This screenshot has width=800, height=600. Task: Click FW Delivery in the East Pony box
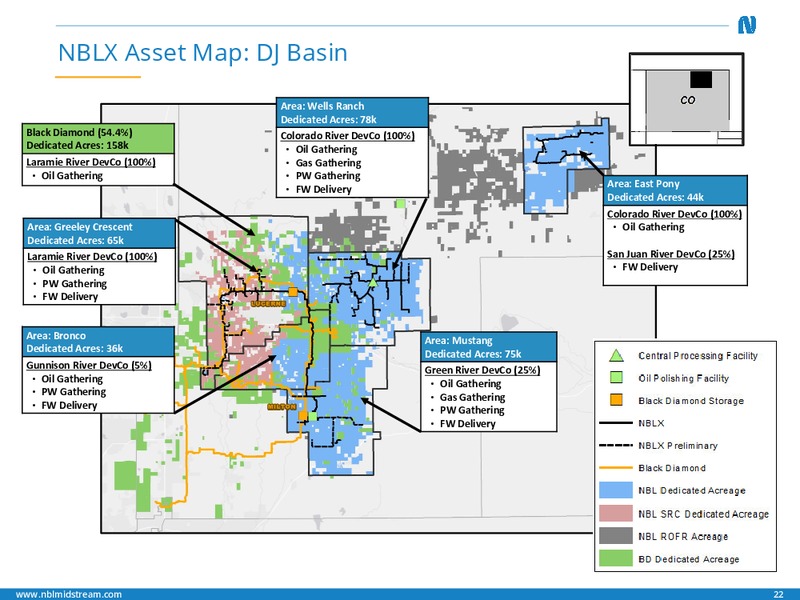(x=650, y=267)
